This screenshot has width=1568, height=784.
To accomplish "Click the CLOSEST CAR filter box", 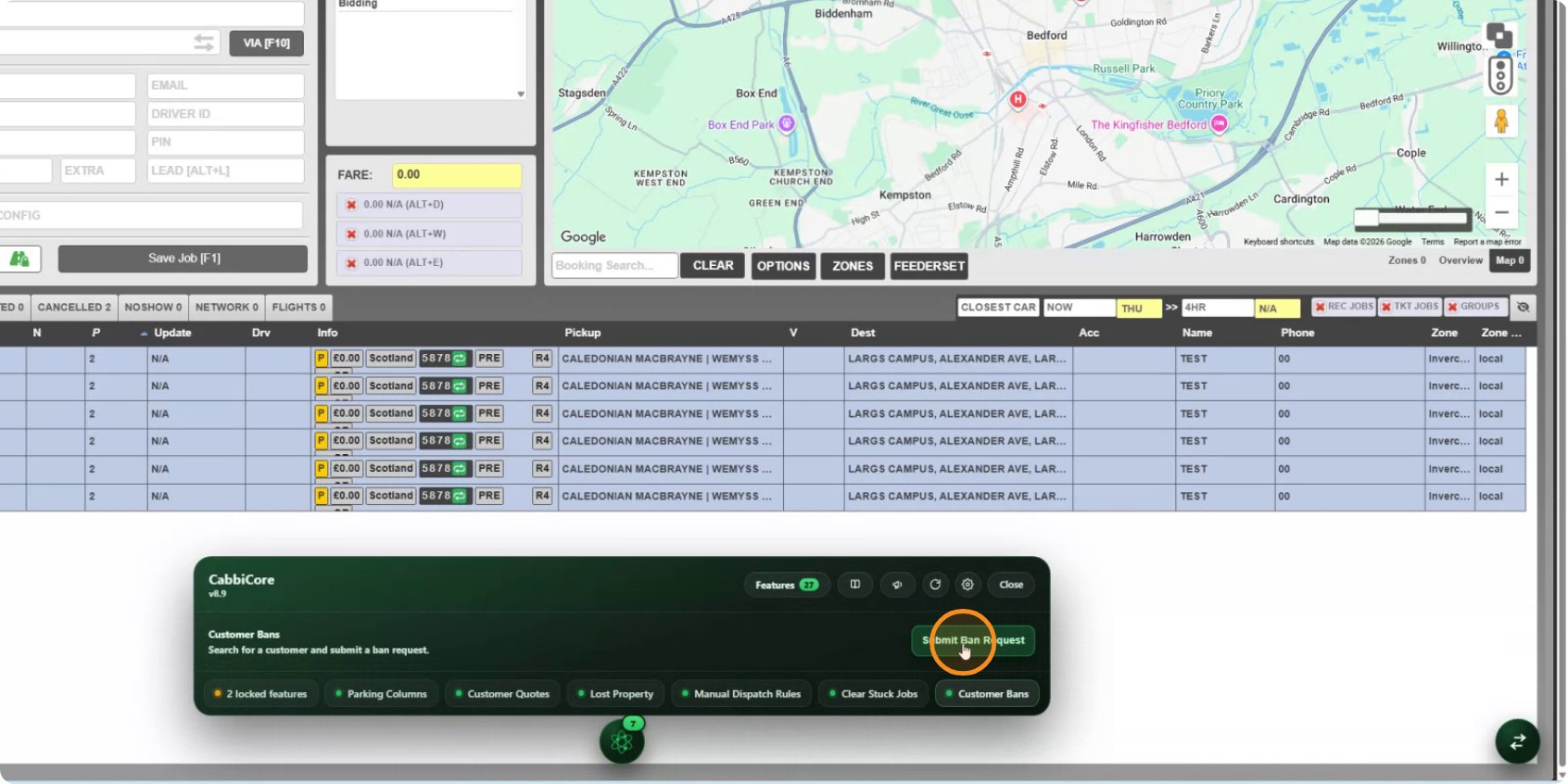I will pyautogui.click(x=998, y=308).
